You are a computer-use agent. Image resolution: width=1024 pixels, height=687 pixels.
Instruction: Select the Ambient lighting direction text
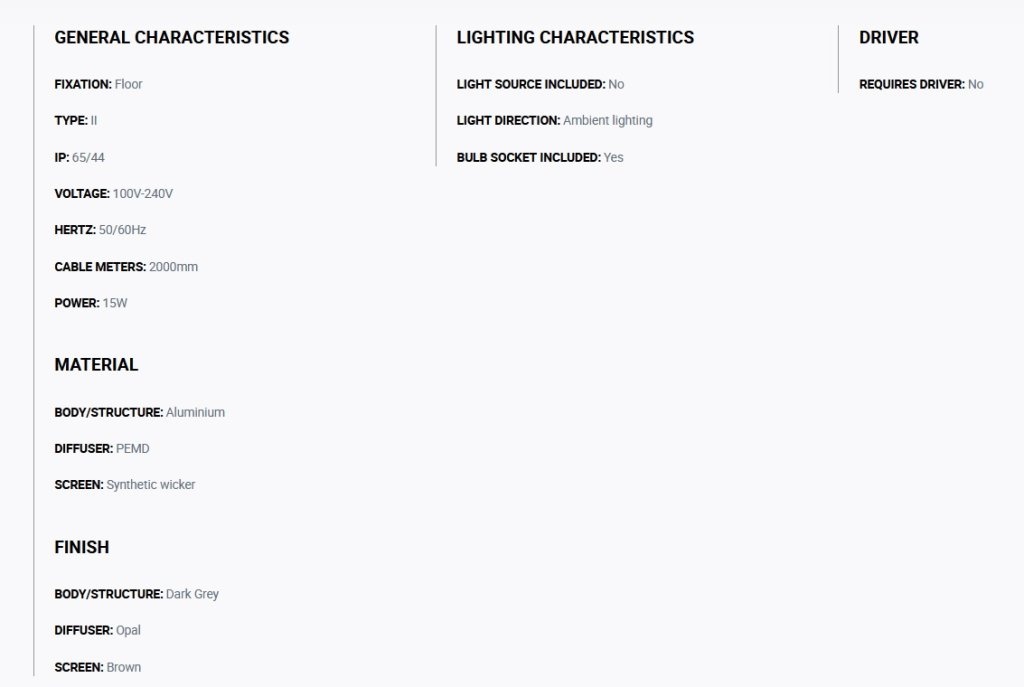tap(607, 120)
